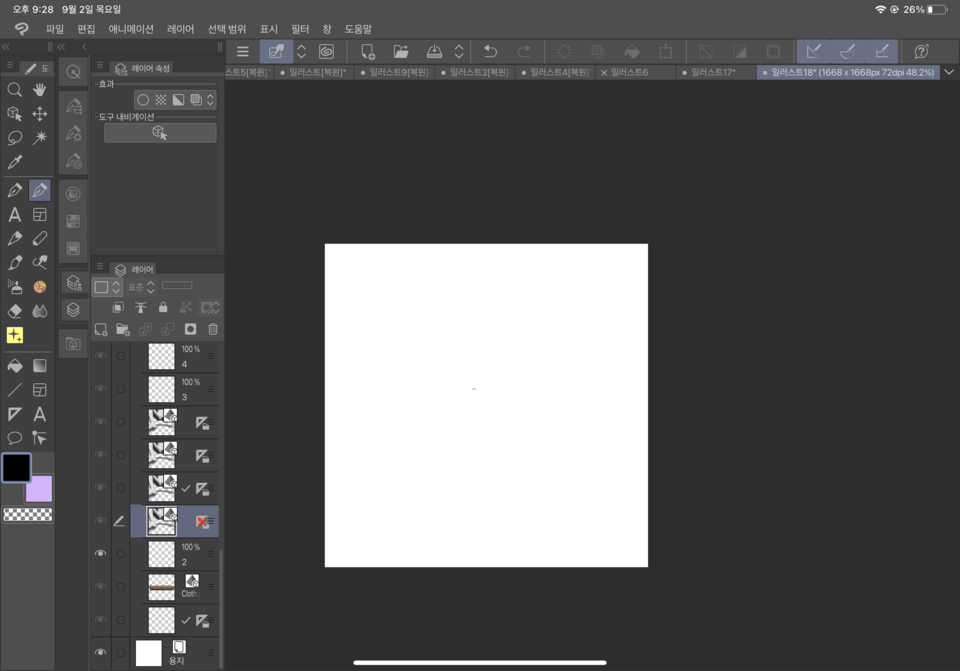Hide the 용지 paper layer eye icon

coord(100,653)
